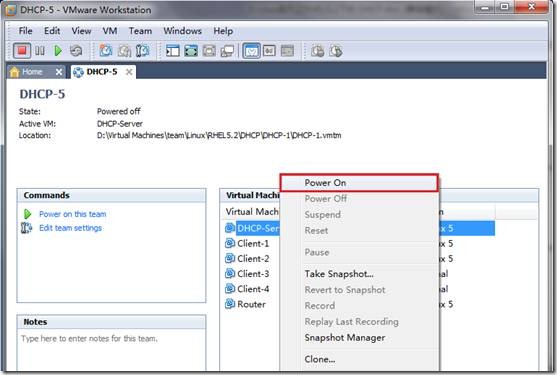
Task: Open the Windows menu
Action: pyautogui.click(x=183, y=31)
